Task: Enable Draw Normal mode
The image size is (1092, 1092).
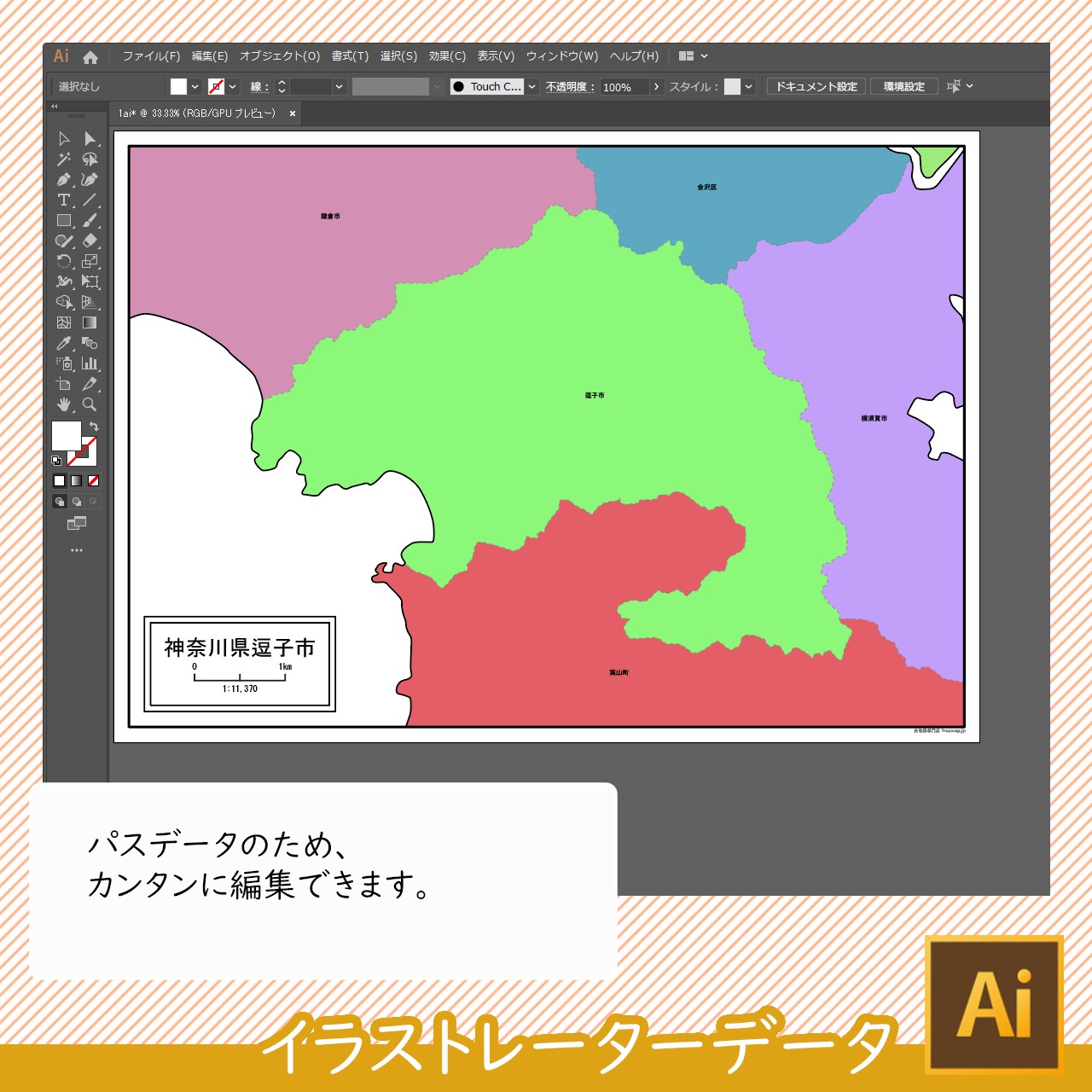Action: click(x=60, y=502)
